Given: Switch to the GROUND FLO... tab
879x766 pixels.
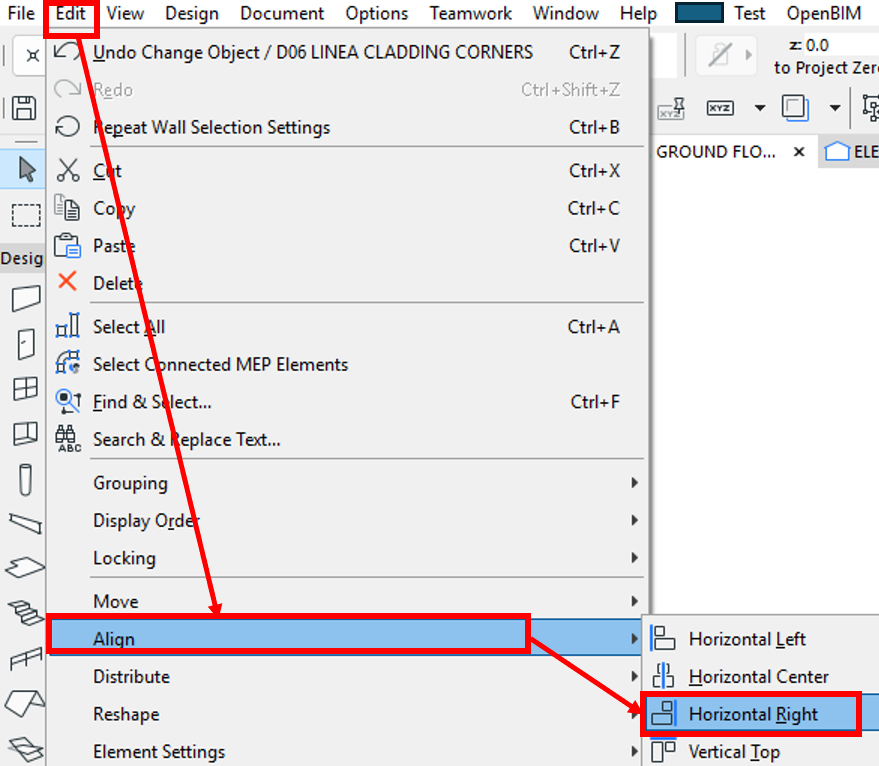Looking at the screenshot, I should (716, 151).
